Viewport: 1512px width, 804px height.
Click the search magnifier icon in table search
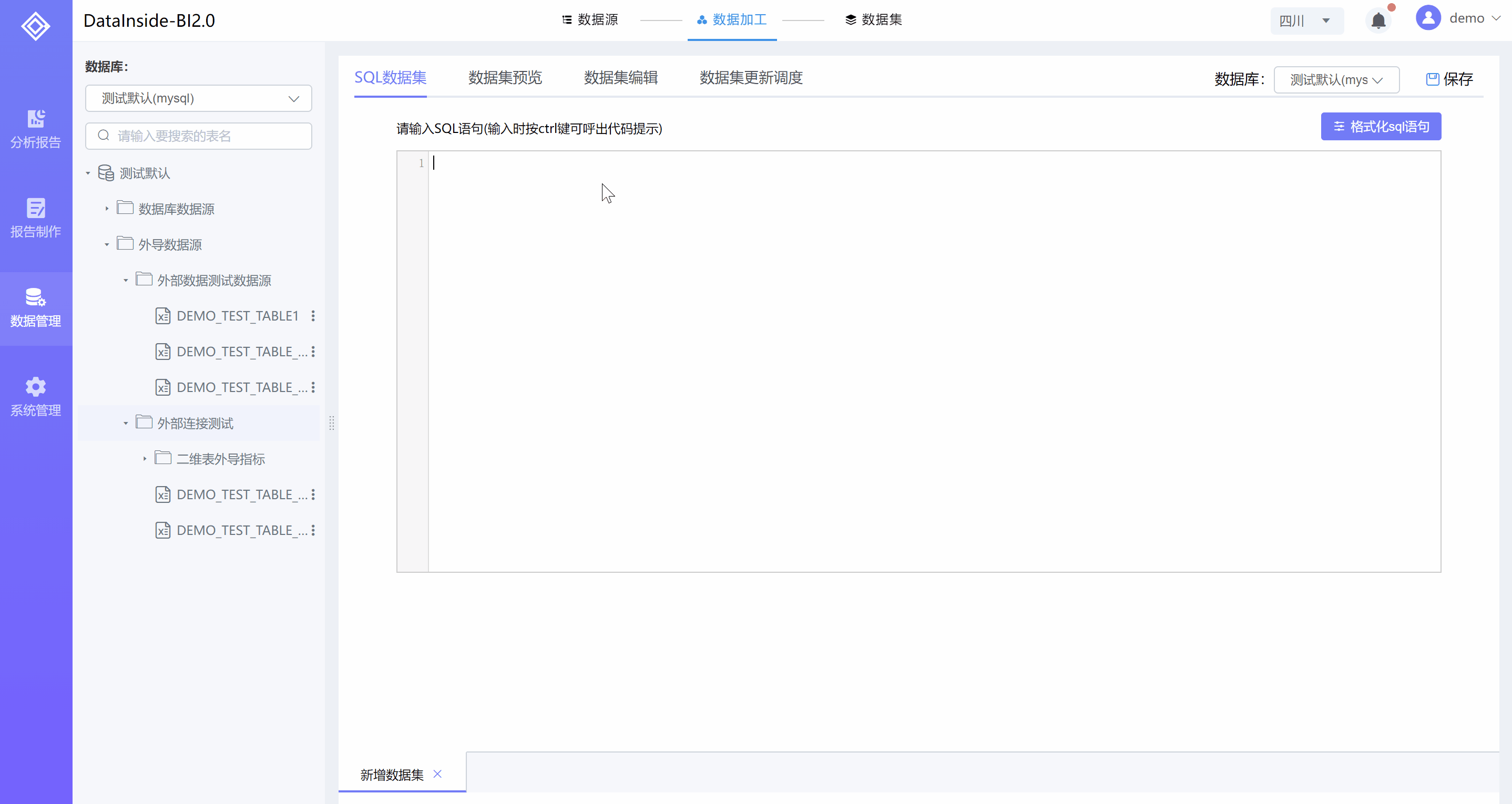point(104,136)
